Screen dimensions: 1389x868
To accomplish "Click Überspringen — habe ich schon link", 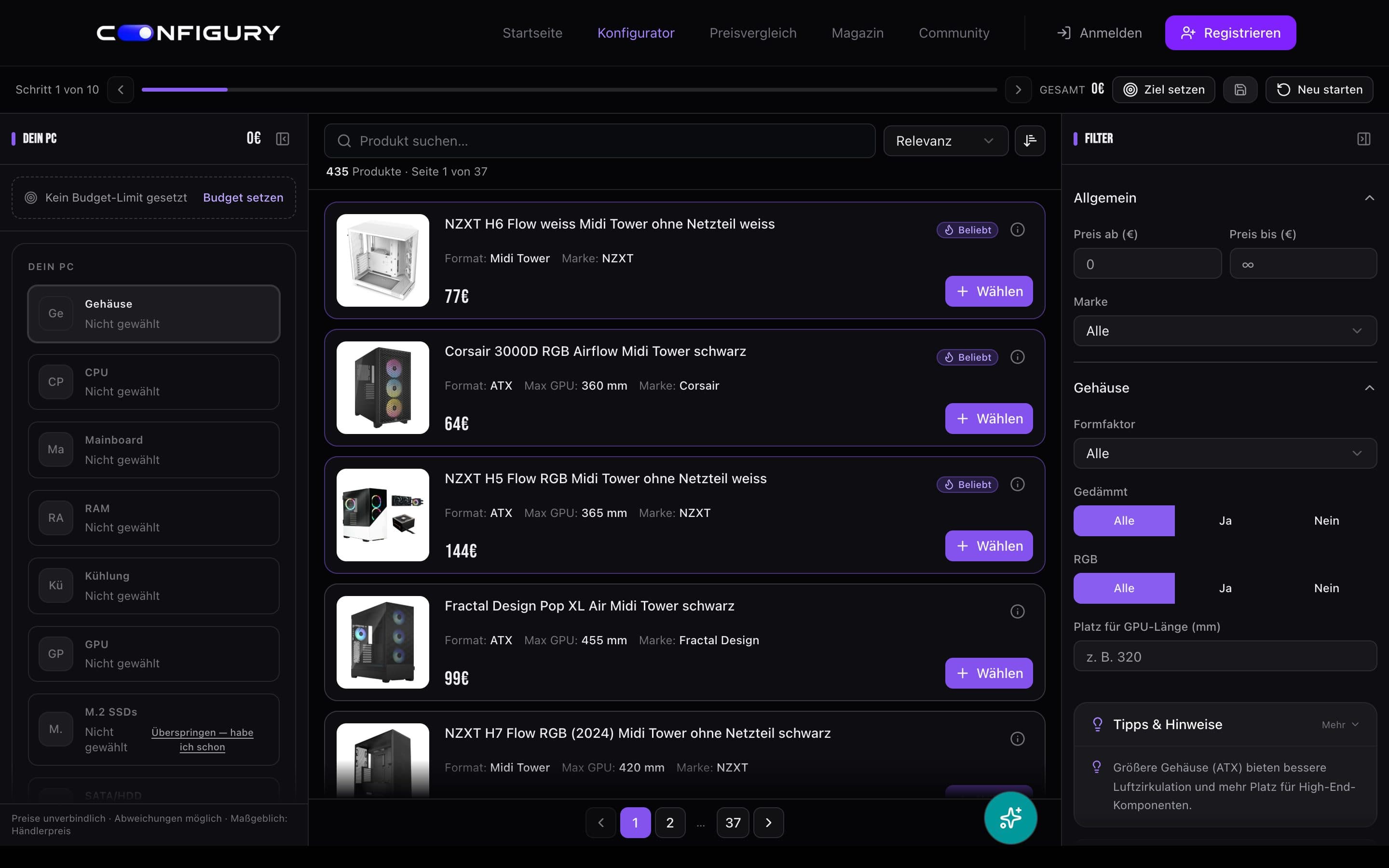I will point(202,739).
